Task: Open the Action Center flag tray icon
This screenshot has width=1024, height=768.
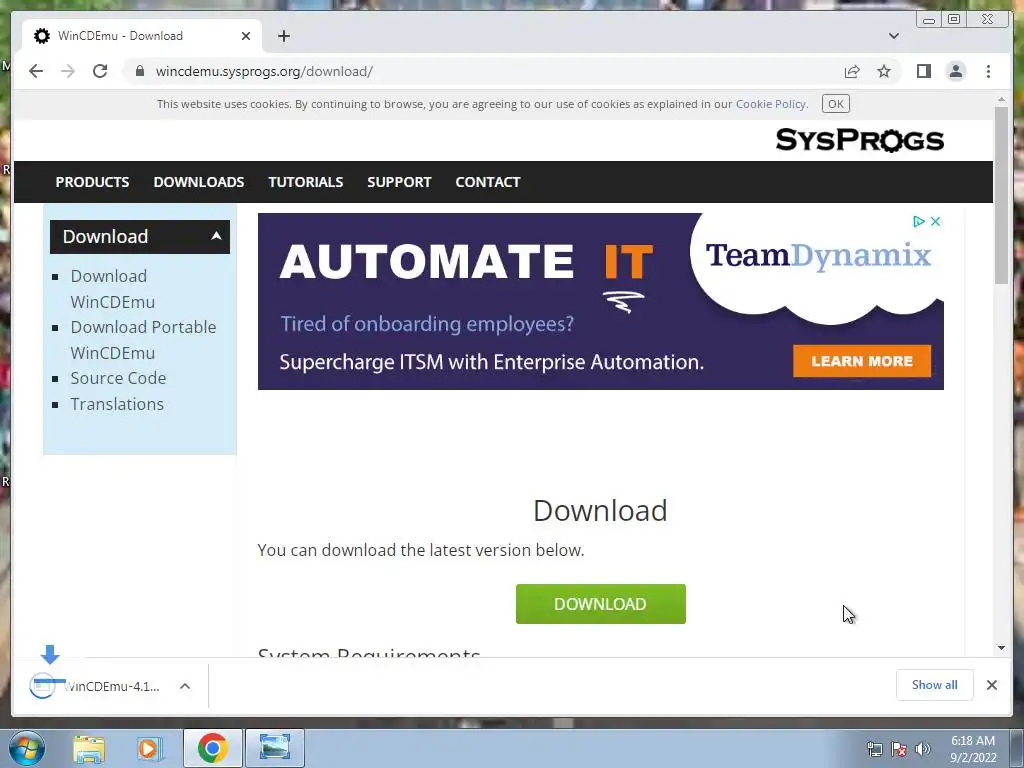Action: pyautogui.click(x=899, y=749)
